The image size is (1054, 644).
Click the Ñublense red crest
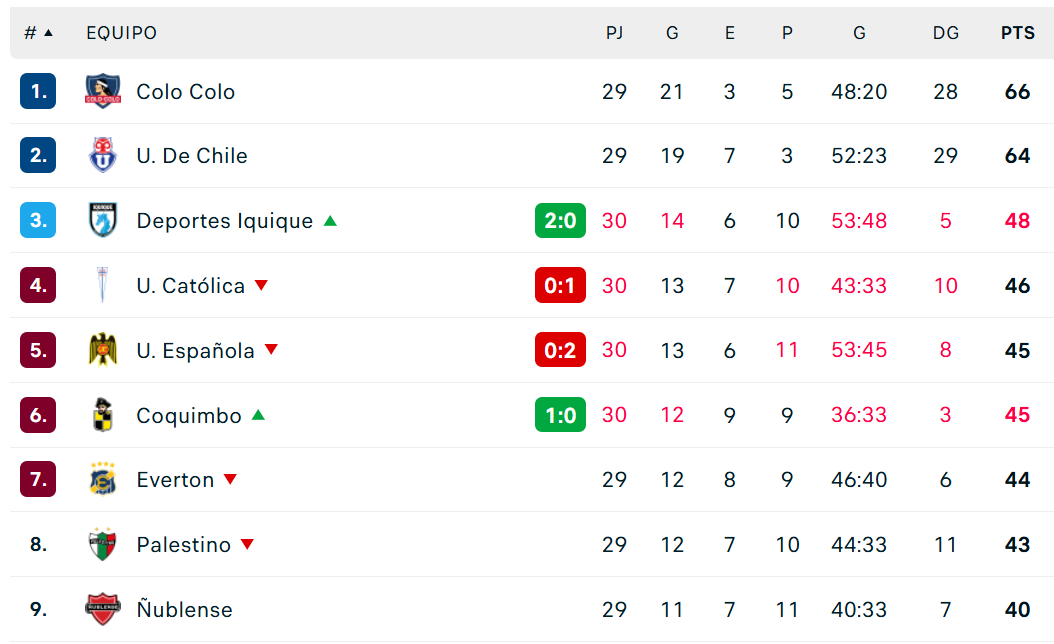[103, 609]
